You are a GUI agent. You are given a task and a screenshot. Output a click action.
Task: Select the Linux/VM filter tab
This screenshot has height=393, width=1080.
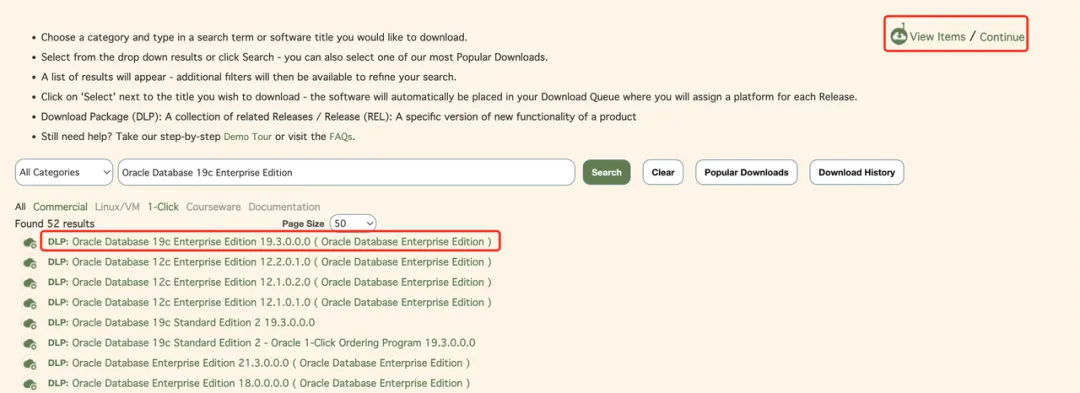coord(118,206)
